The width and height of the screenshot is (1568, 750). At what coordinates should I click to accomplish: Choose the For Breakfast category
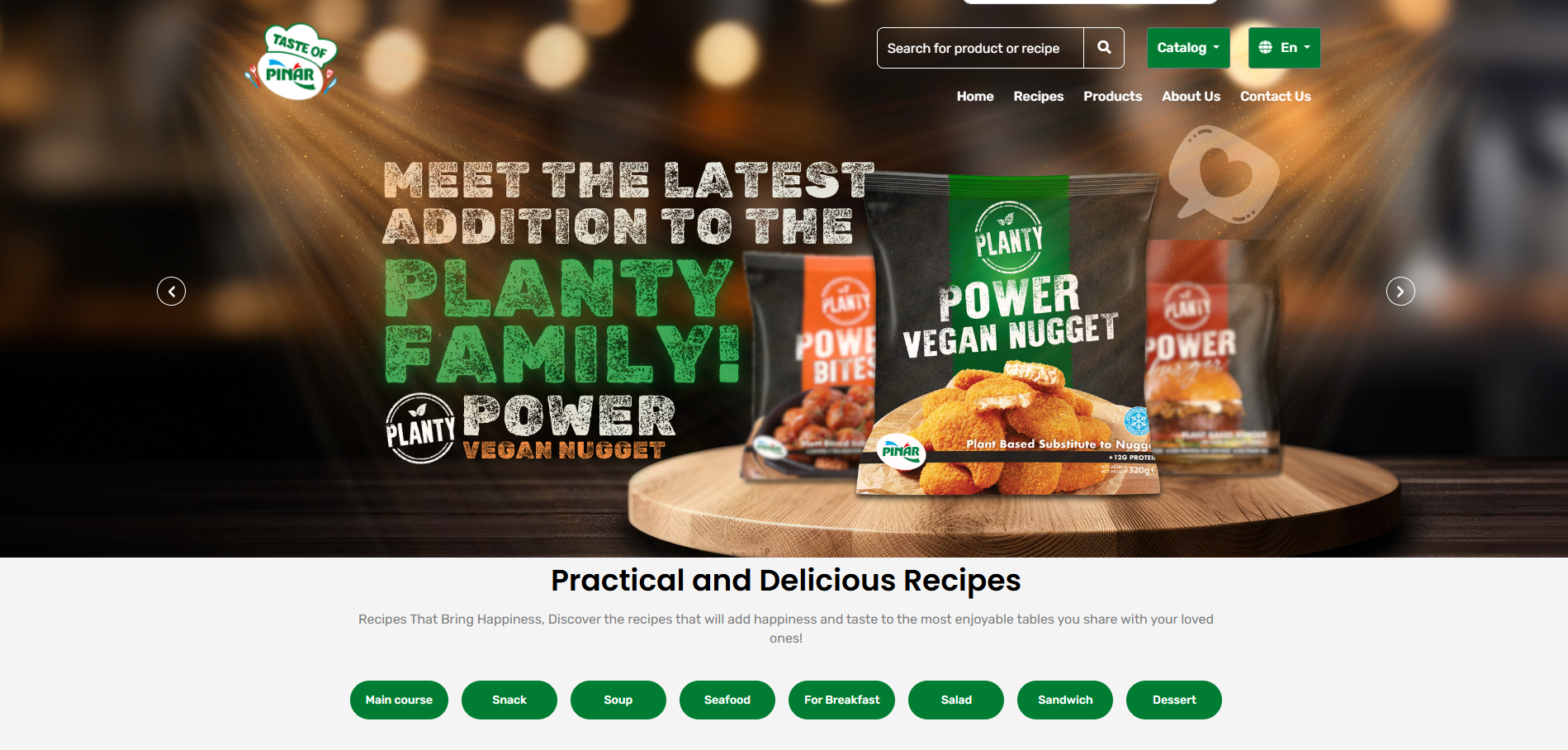841,700
